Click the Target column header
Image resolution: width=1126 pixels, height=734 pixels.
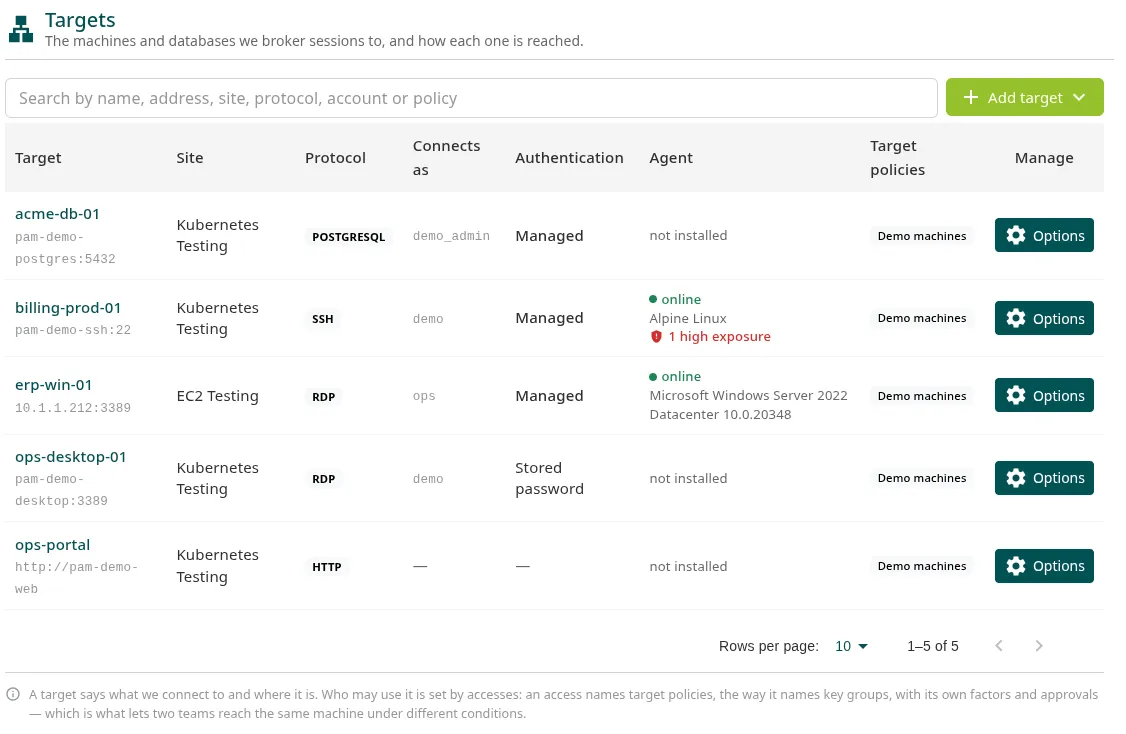[38, 158]
